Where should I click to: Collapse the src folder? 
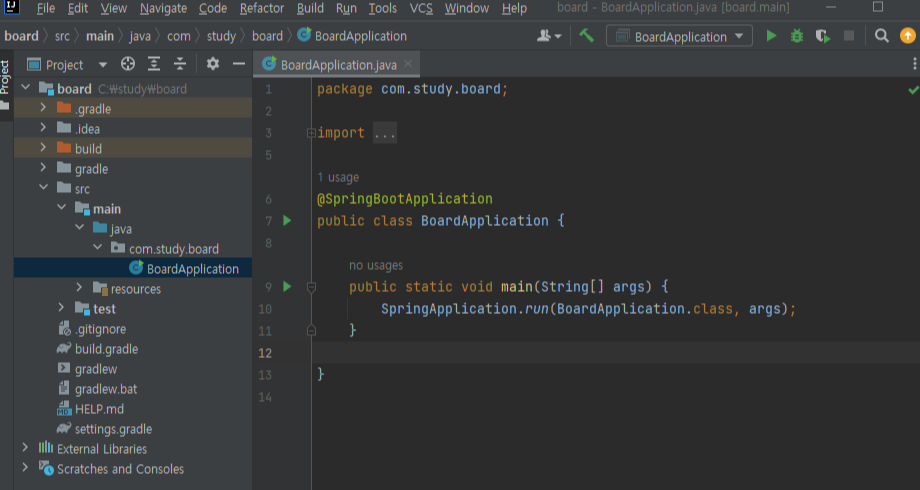pyautogui.click(x=43, y=188)
